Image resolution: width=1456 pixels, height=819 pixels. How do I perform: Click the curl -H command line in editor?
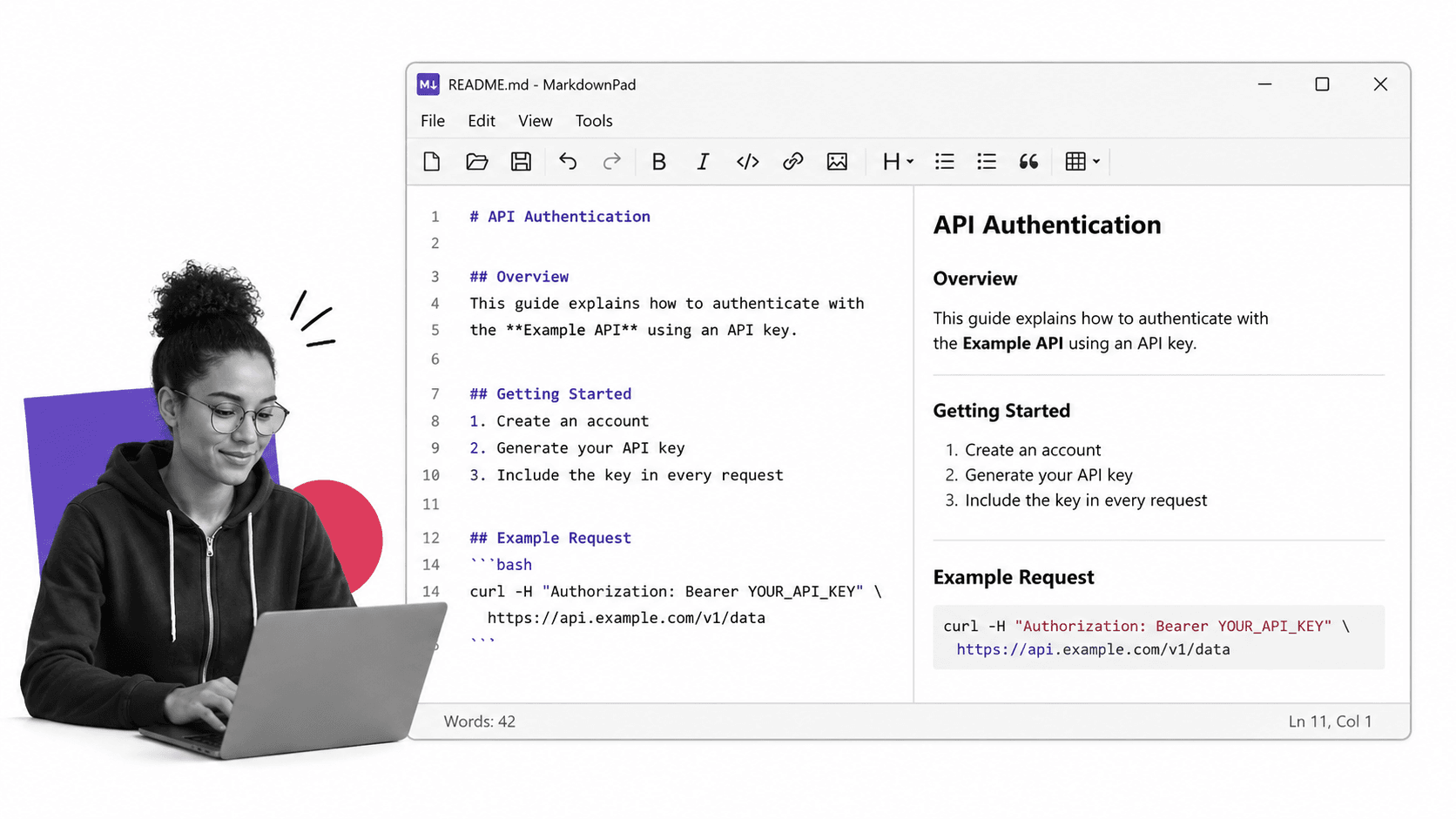click(676, 592)
